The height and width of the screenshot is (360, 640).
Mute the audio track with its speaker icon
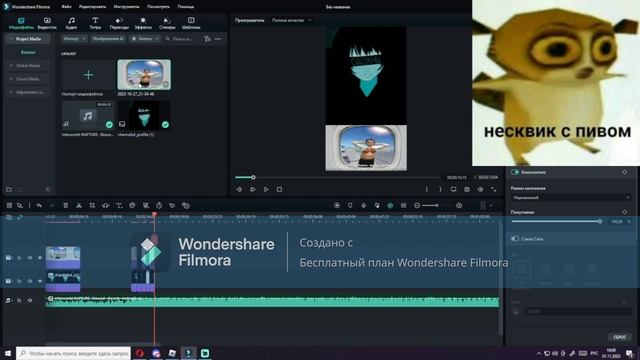29,300
